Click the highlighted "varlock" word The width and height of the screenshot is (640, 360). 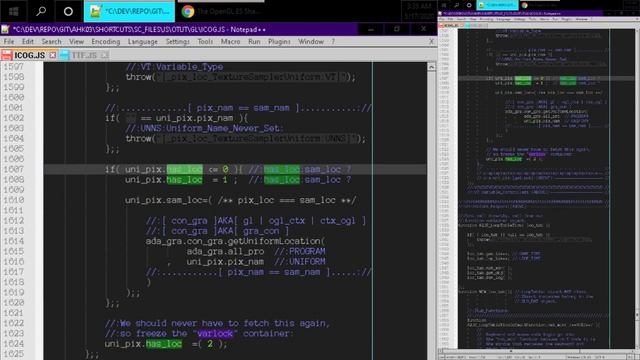tap(215, 333)
